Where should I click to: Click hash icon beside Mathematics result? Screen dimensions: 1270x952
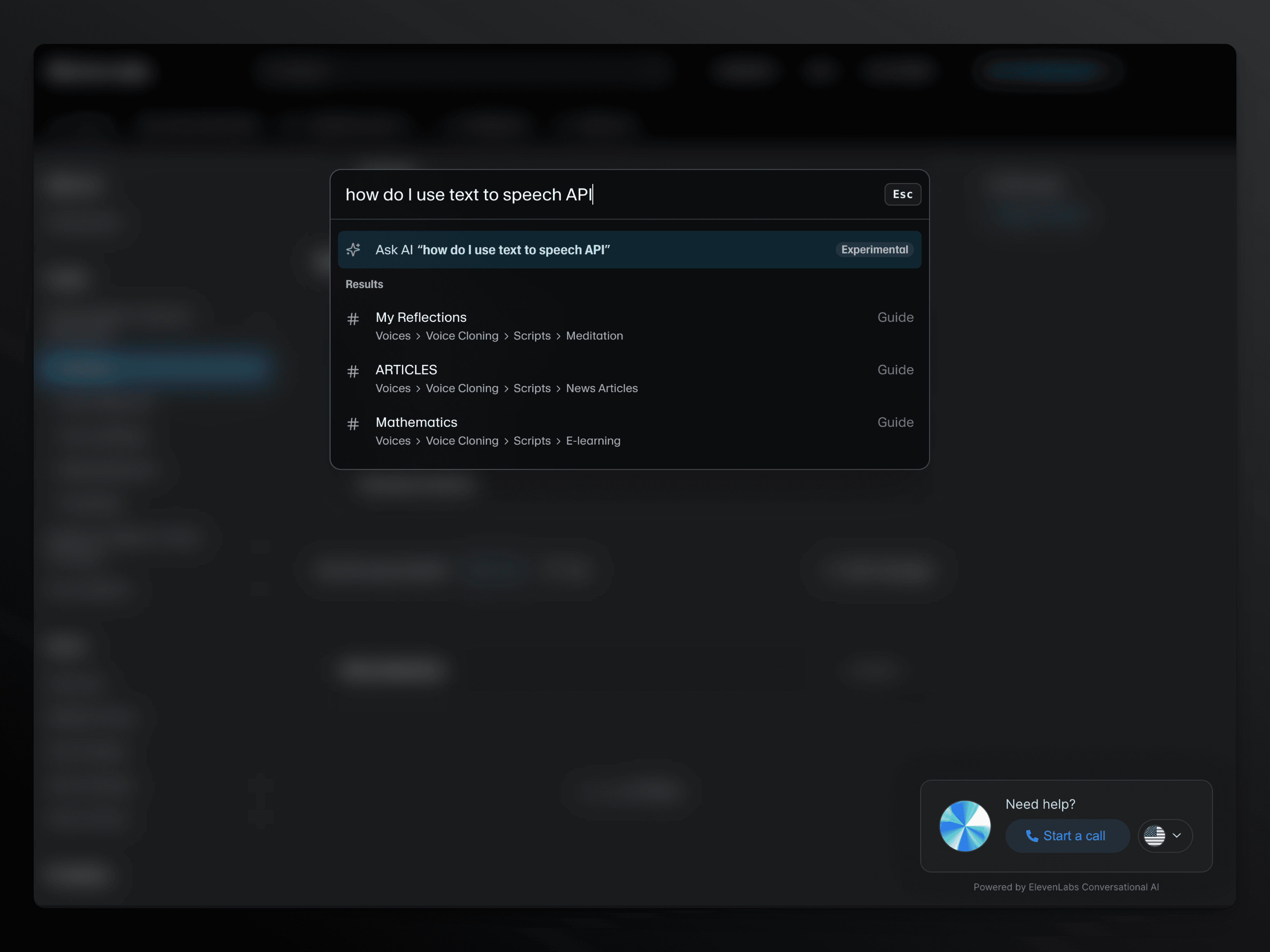[353, 423]
